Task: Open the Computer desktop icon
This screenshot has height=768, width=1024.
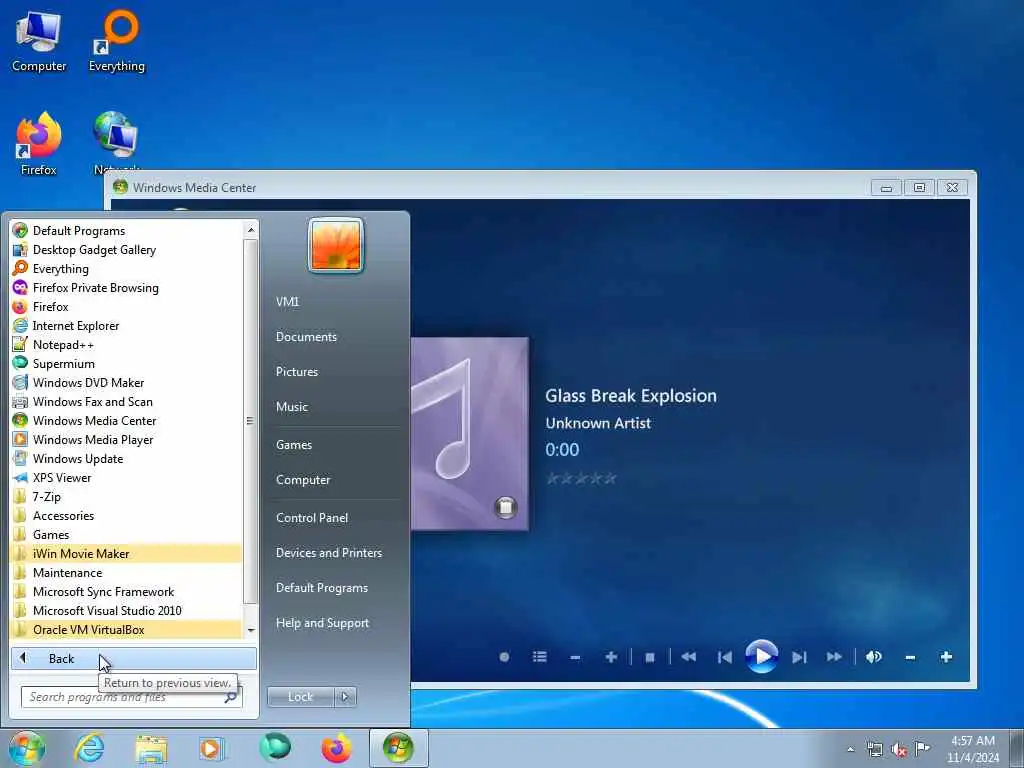Action: tap(39, 42)
